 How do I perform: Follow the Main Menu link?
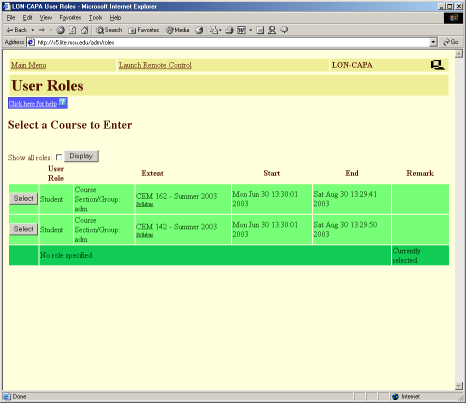tap(29, 65)
